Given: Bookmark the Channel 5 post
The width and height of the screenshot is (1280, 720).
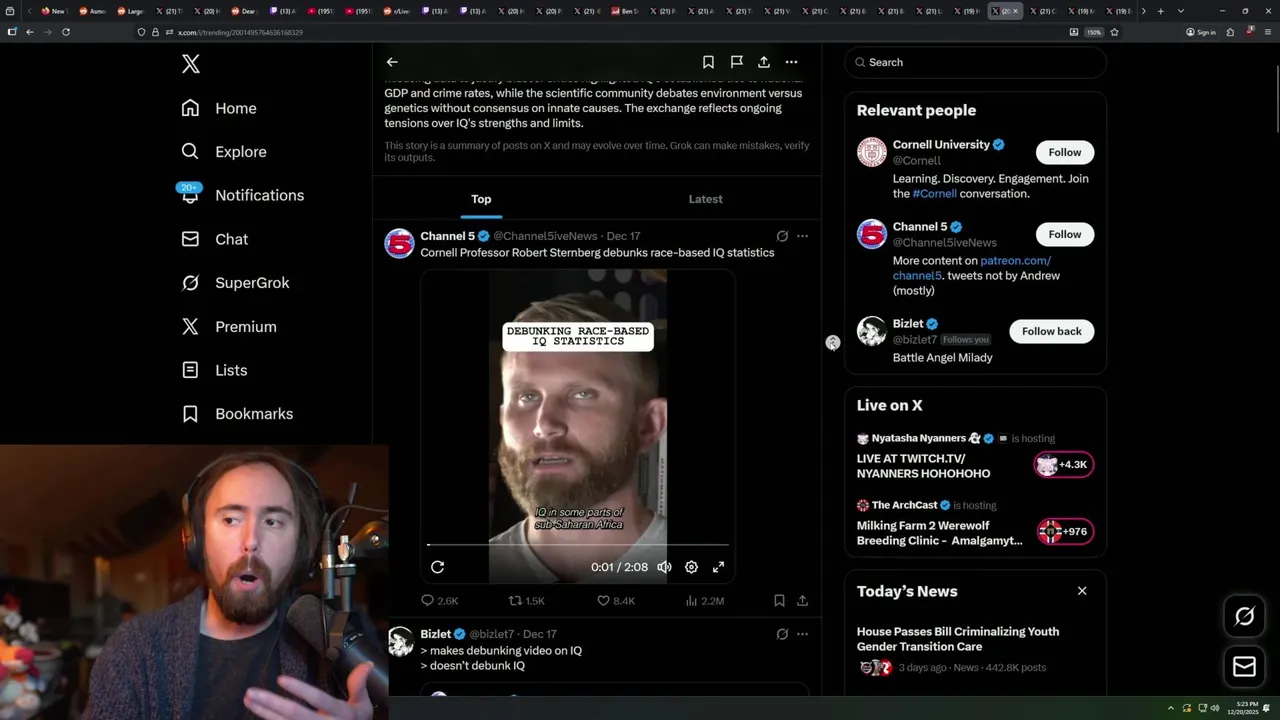Looking at the screenshot, I should (779, 601).
